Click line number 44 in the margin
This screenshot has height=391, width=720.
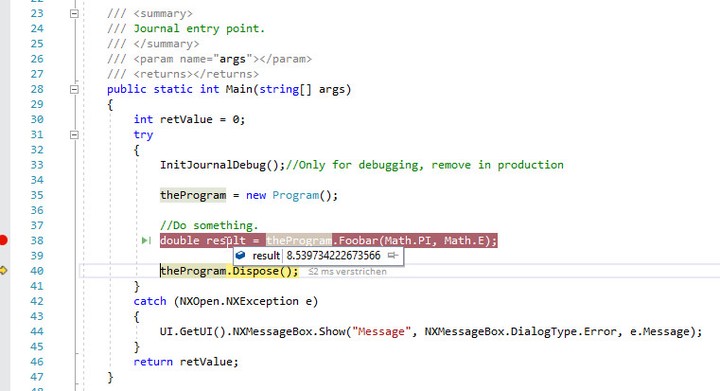click(x=37, y=331)
